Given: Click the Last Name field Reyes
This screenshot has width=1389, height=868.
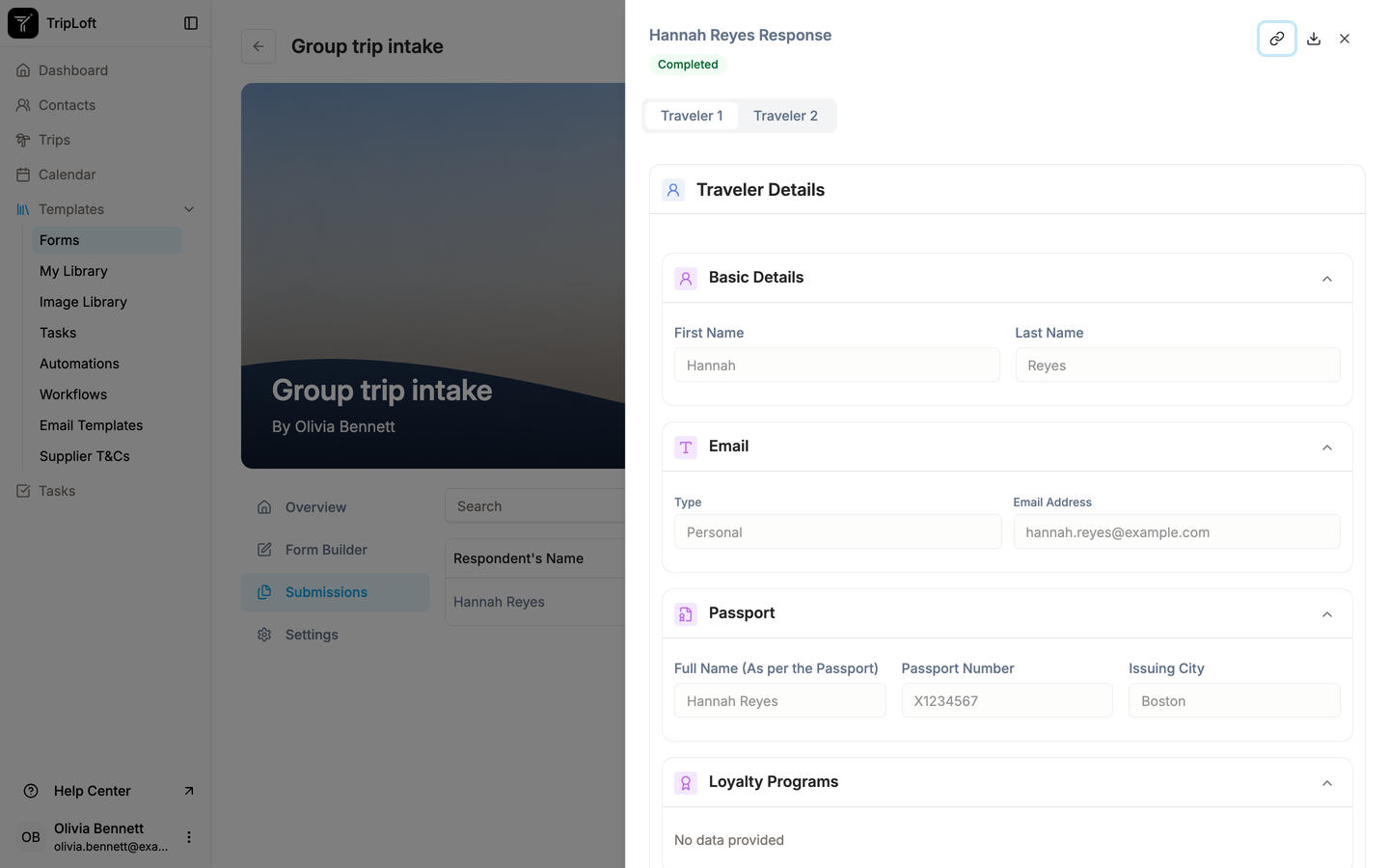Looking at the screenshot, I should tap(1178, 366).
